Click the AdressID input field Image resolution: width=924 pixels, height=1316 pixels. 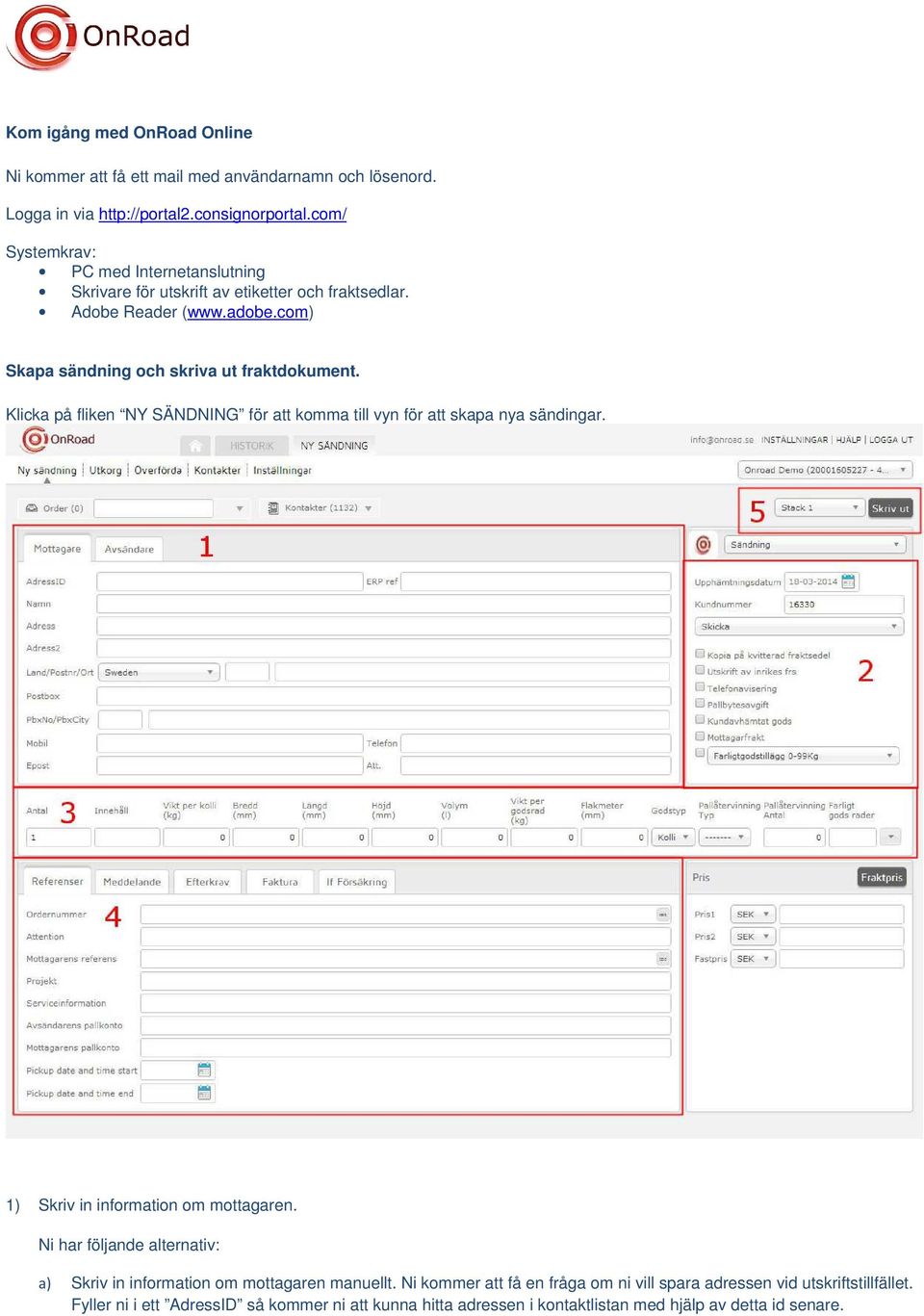tap(230, 581)
